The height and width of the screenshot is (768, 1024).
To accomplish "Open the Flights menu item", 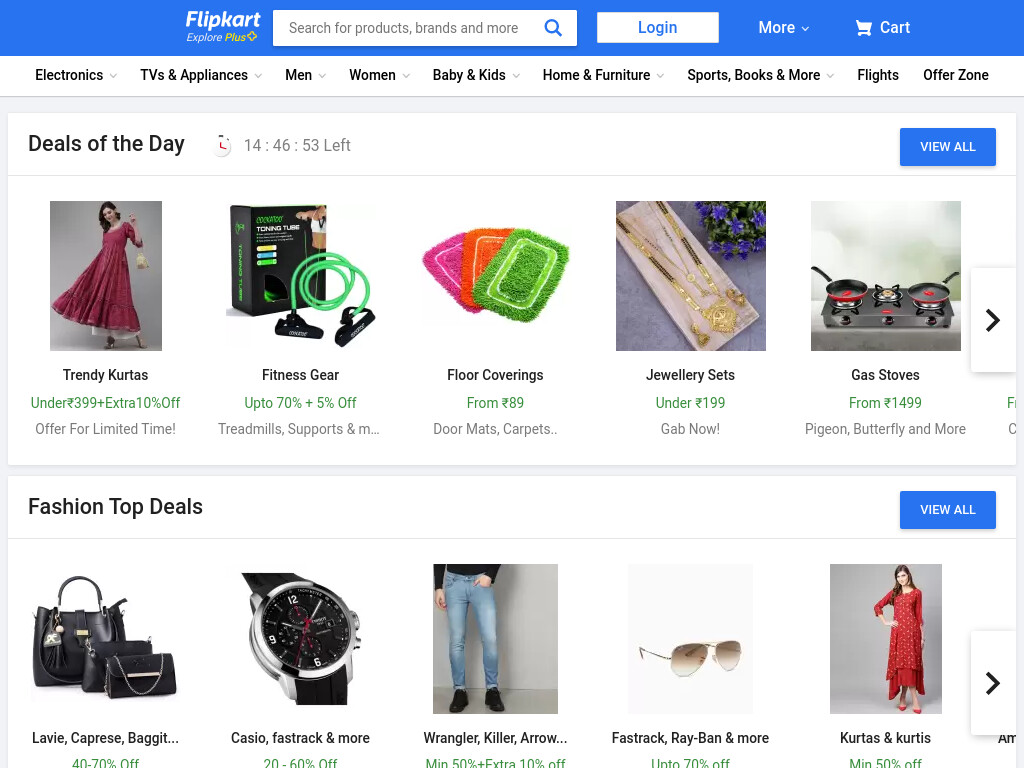I will tap(878, 75).
